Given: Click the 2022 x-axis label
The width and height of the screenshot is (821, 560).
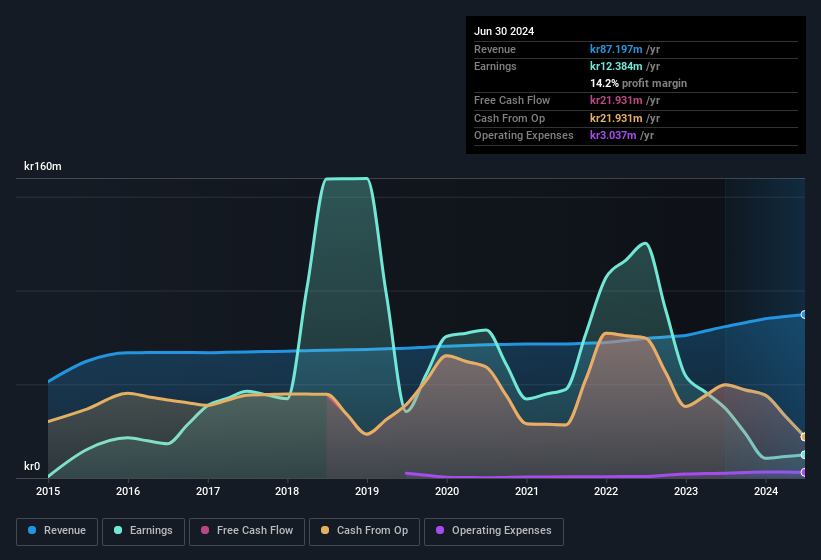Looking at the screenshot, I should click(x=606, y=491).
